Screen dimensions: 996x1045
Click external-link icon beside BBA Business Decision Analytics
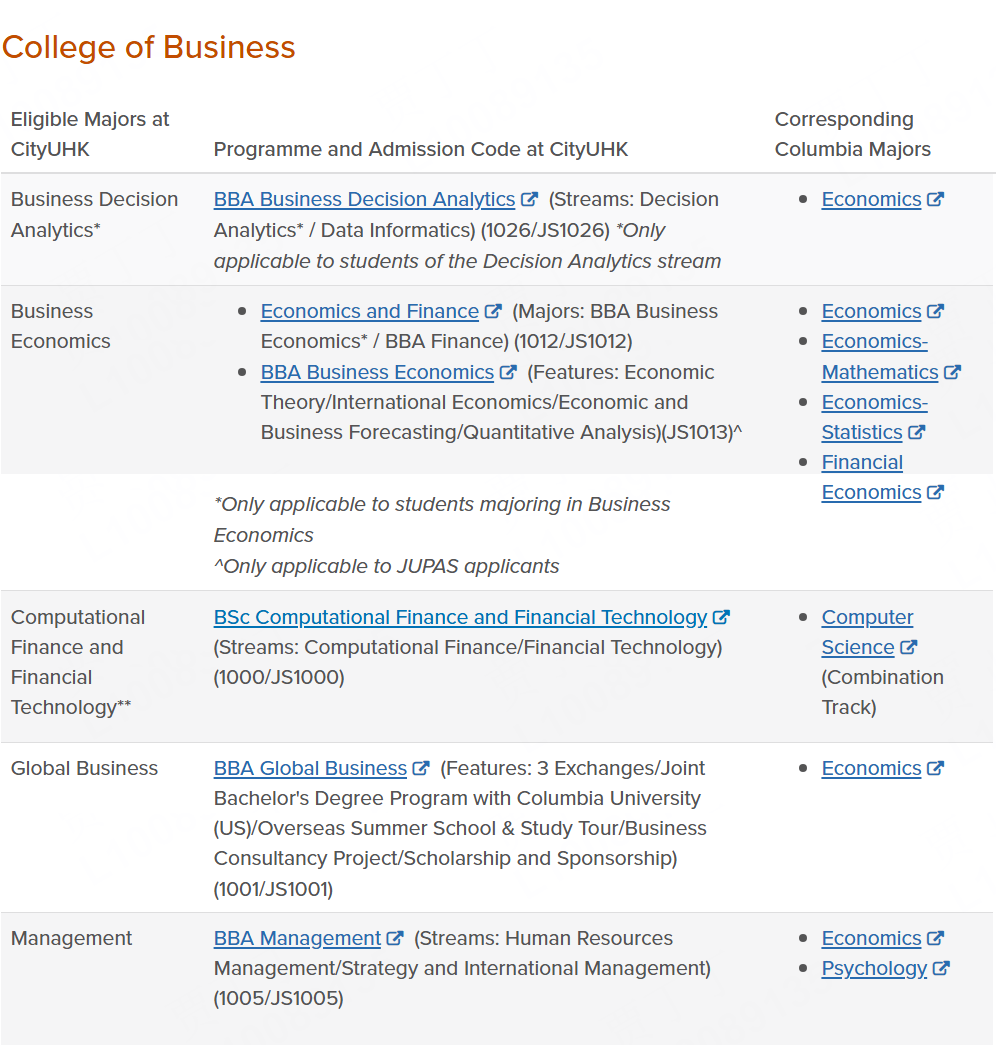[530, 199]
